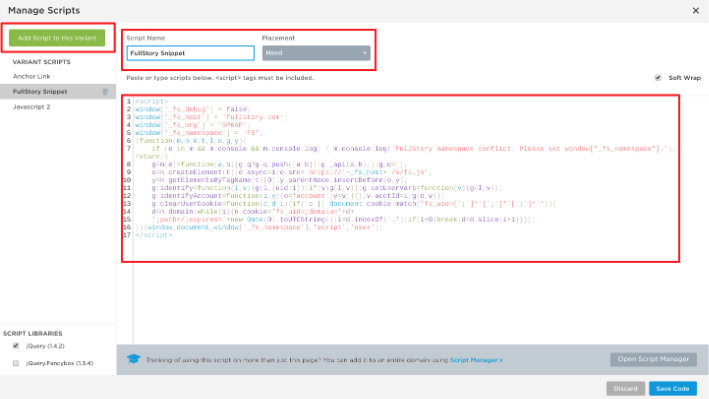Edit the Script Name input field
The width and height of the screenshot is (709, 399).
pyautogui.click(x=190, y=53)
